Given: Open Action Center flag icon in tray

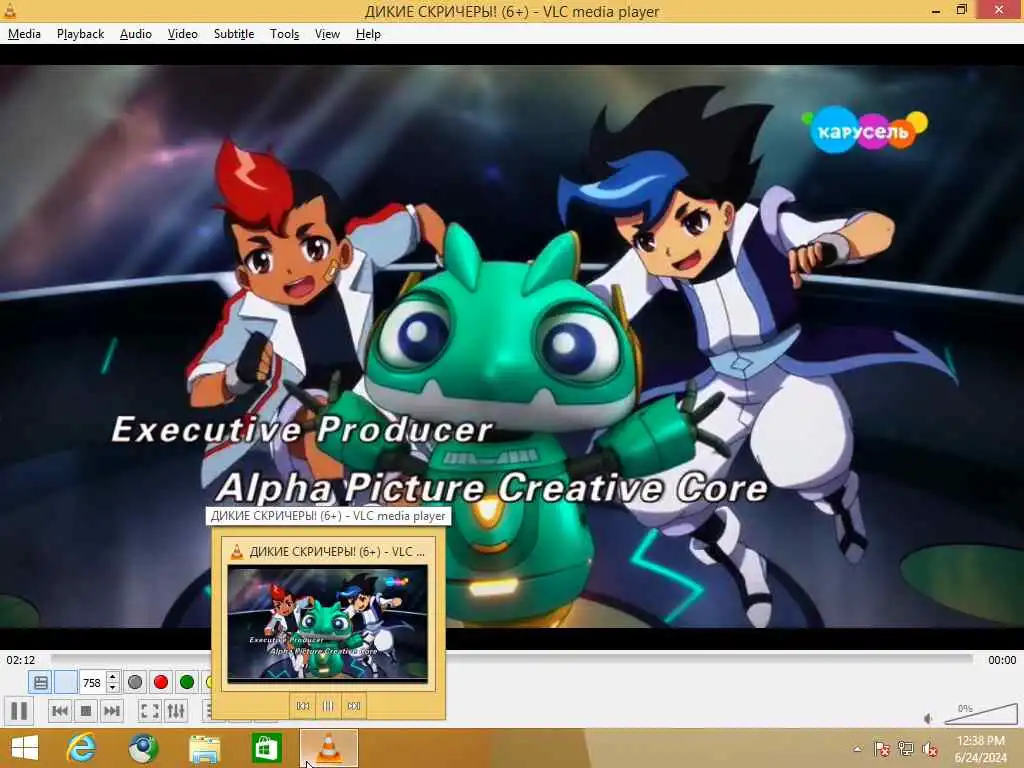Looking at the screenshot, I should 881,749.
